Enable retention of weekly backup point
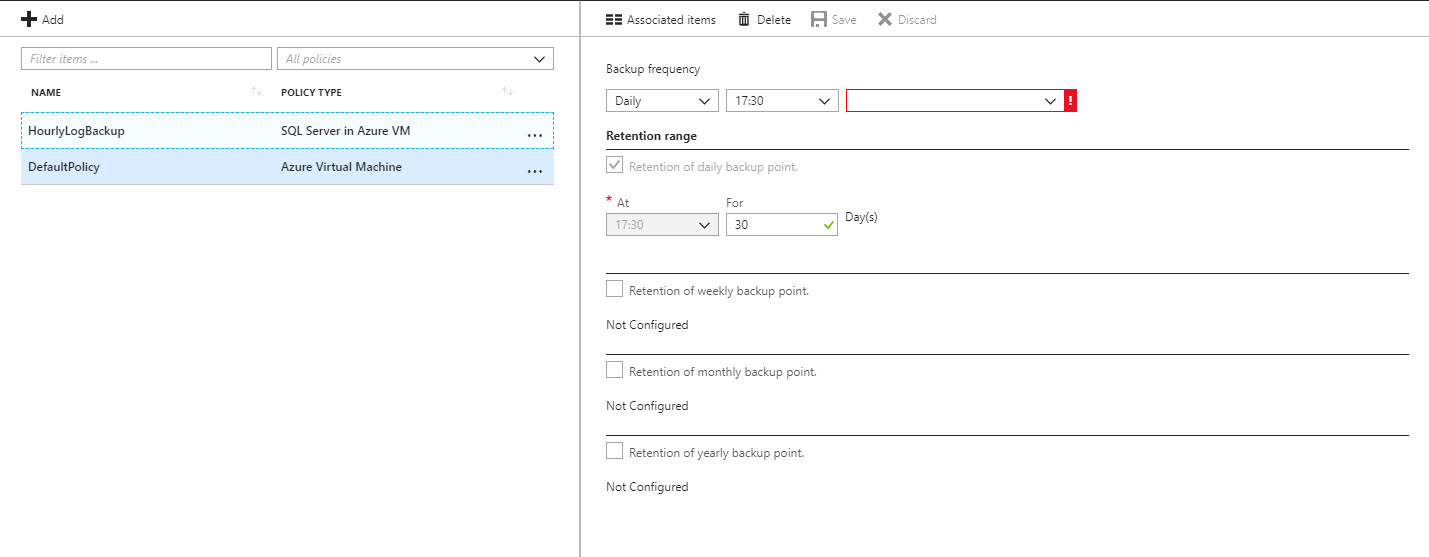Viewport: 1429px width, 557px height. [615, 290]
